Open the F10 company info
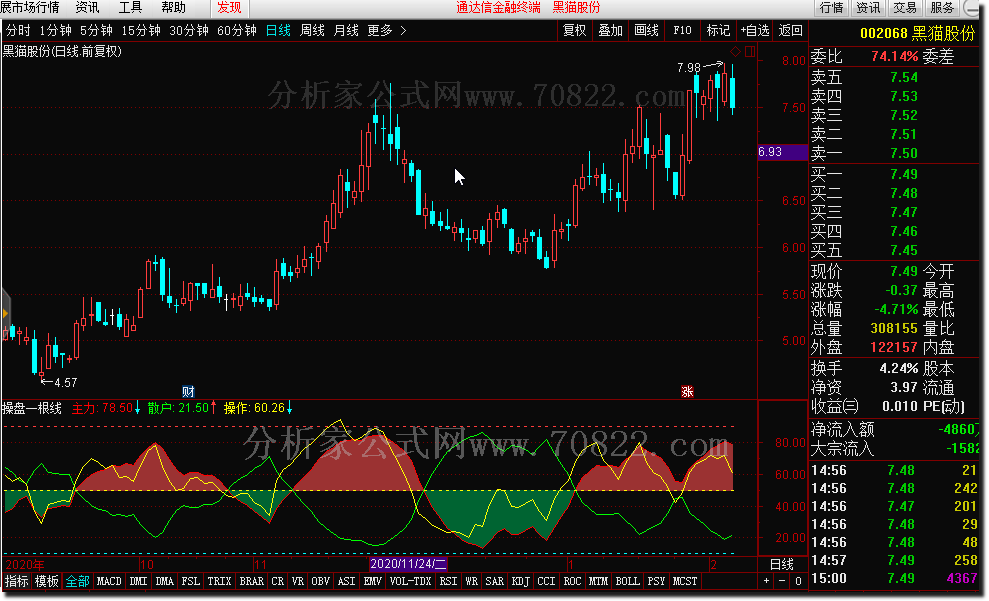This screenshot has height=601, width=989. (682, 30)
